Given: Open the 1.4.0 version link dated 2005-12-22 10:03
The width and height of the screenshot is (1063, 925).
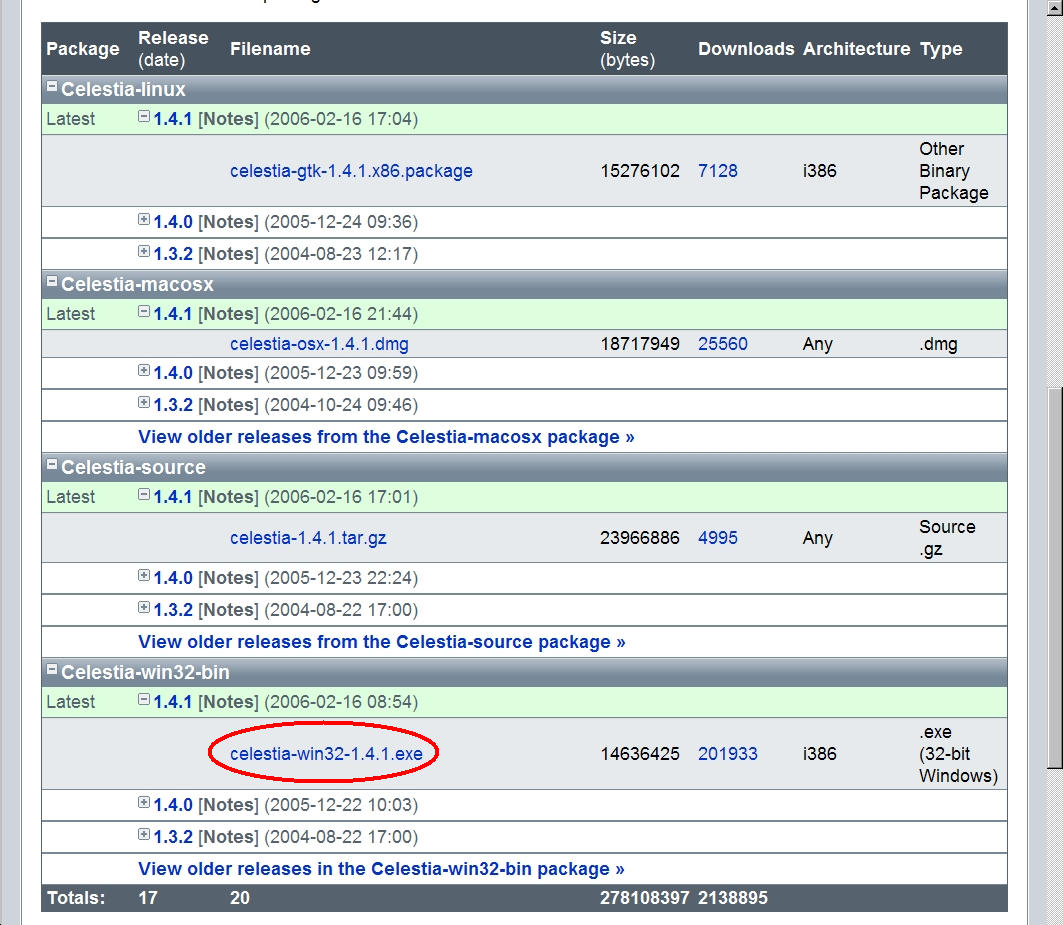Looking at the screenshot, I should pyautogui.click(x=173, y=805).
